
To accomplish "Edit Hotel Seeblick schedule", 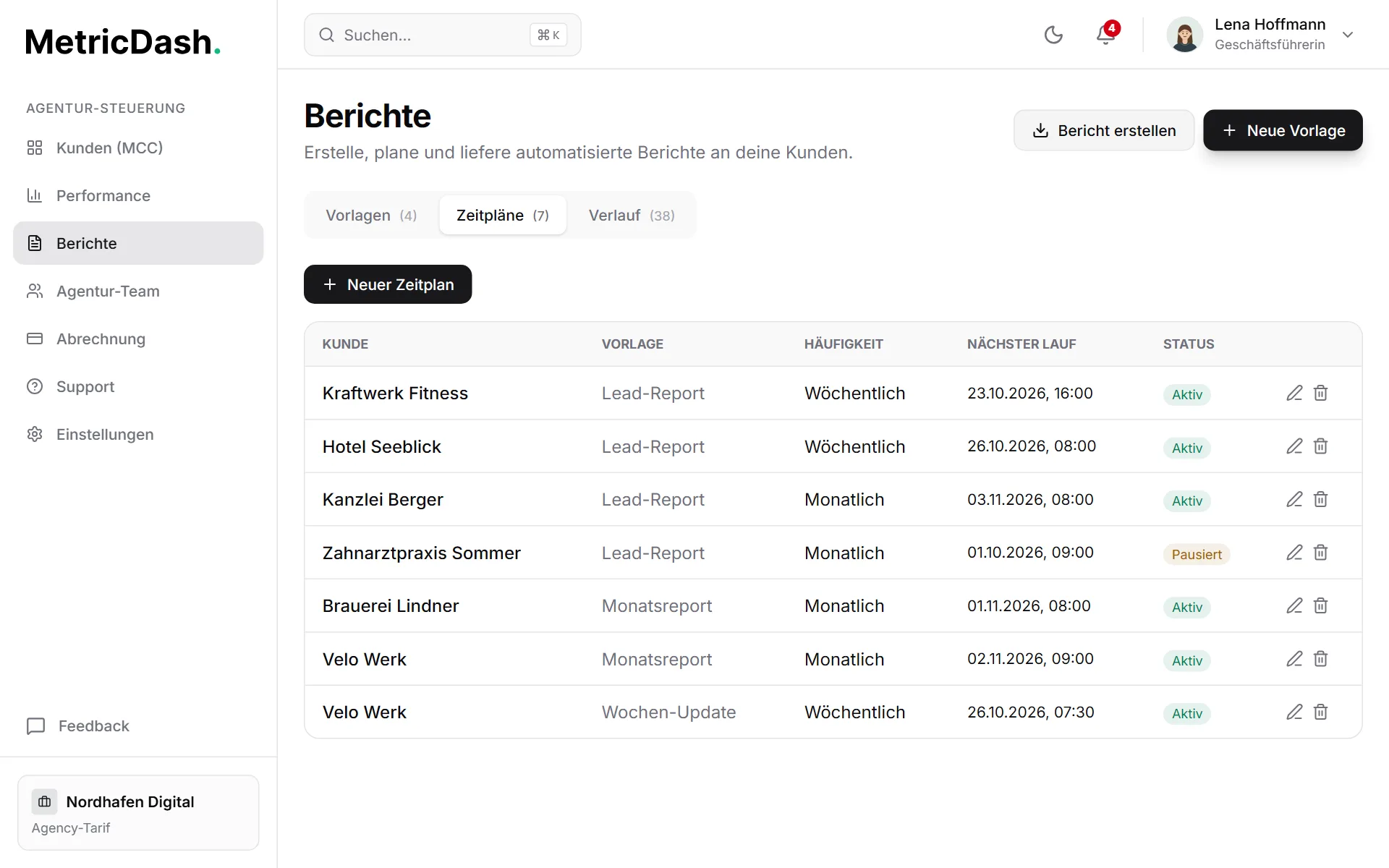I will click(x=1294, y=446).
